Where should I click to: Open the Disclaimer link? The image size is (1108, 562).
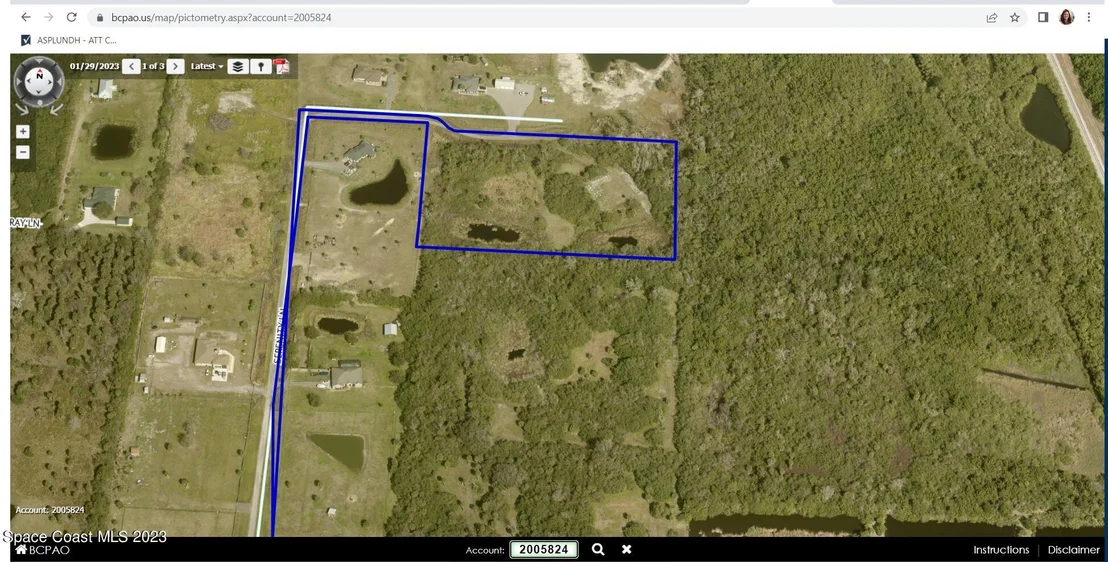(x=1073, y=549)
